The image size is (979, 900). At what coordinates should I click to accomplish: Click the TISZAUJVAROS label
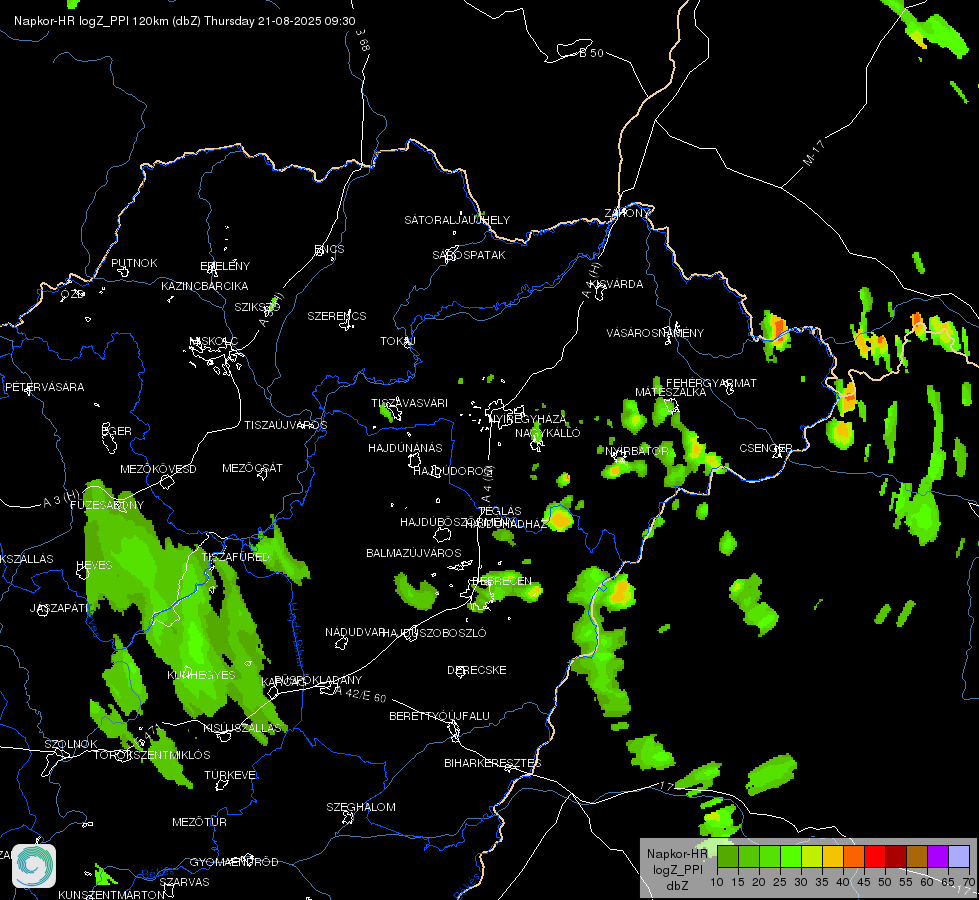285,425
